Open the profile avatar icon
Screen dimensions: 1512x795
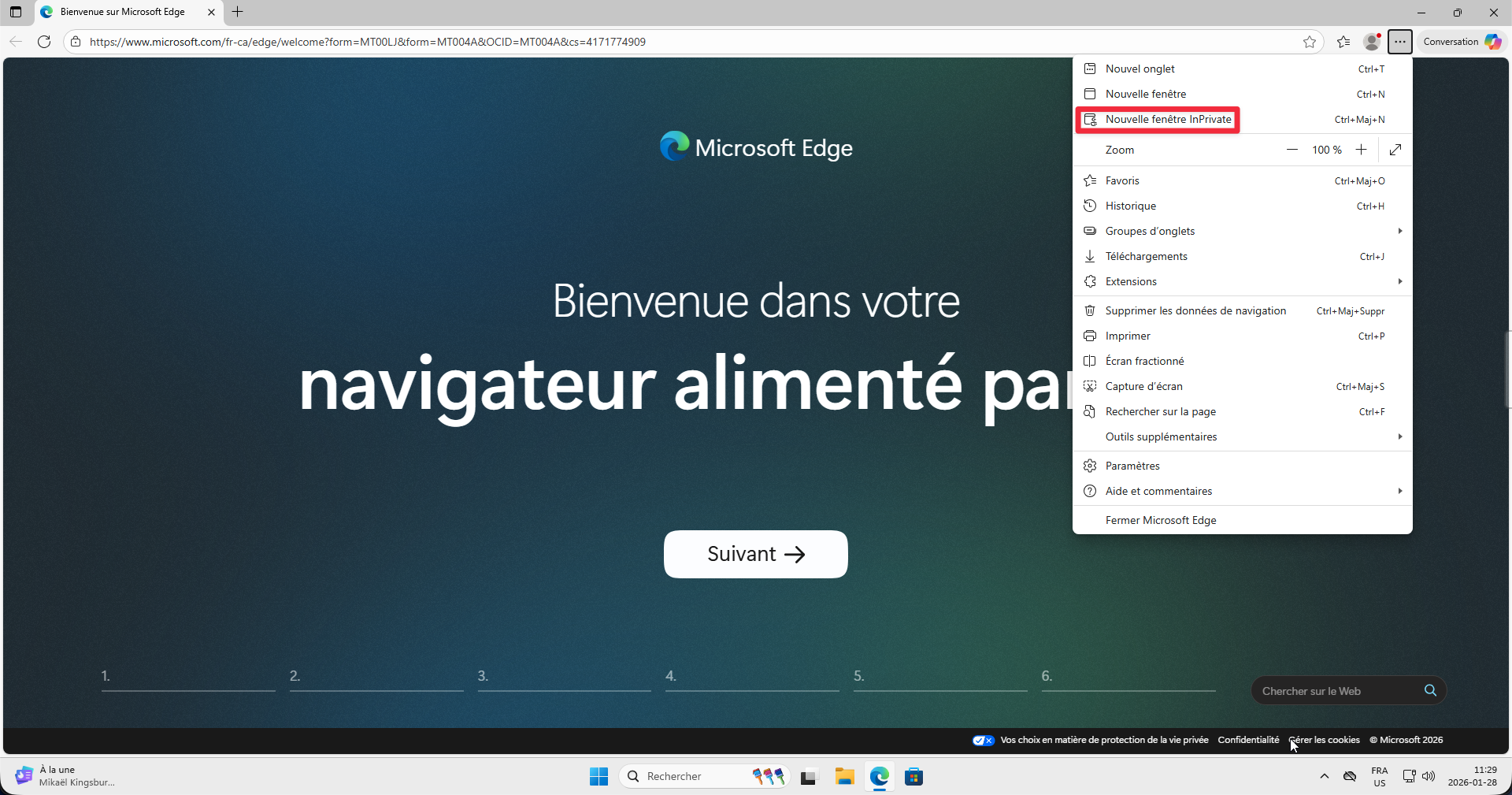tap(1372, 42)
